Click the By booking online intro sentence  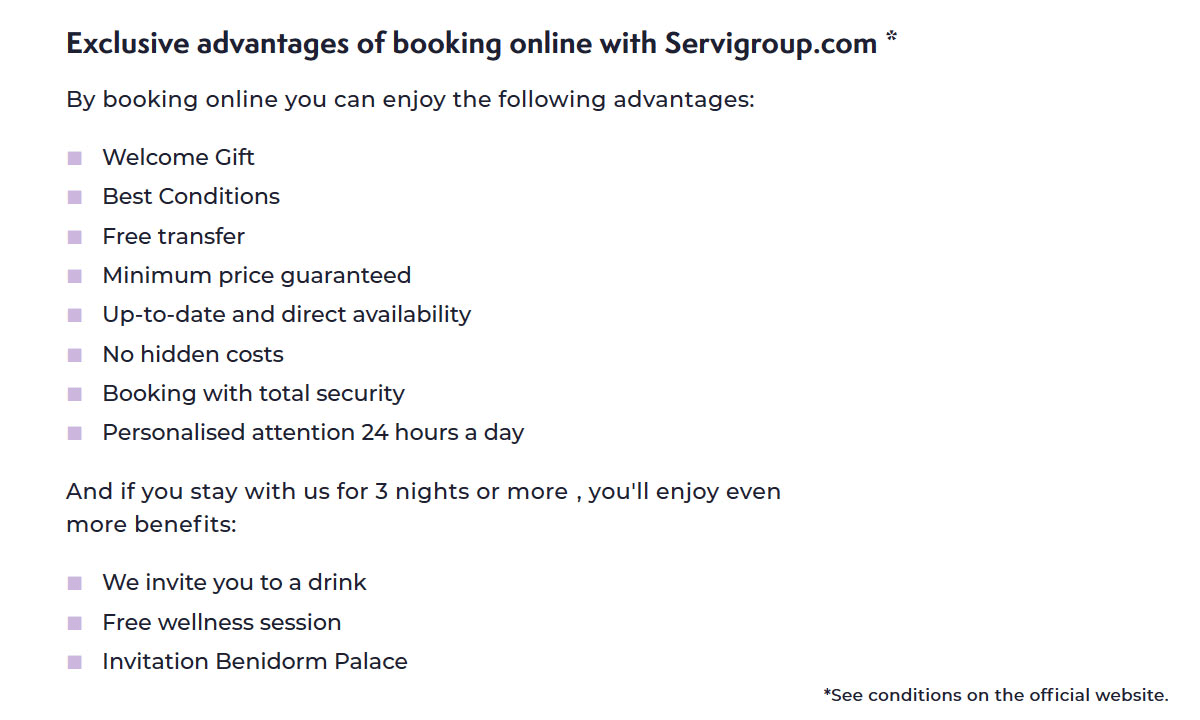point(410,100)
